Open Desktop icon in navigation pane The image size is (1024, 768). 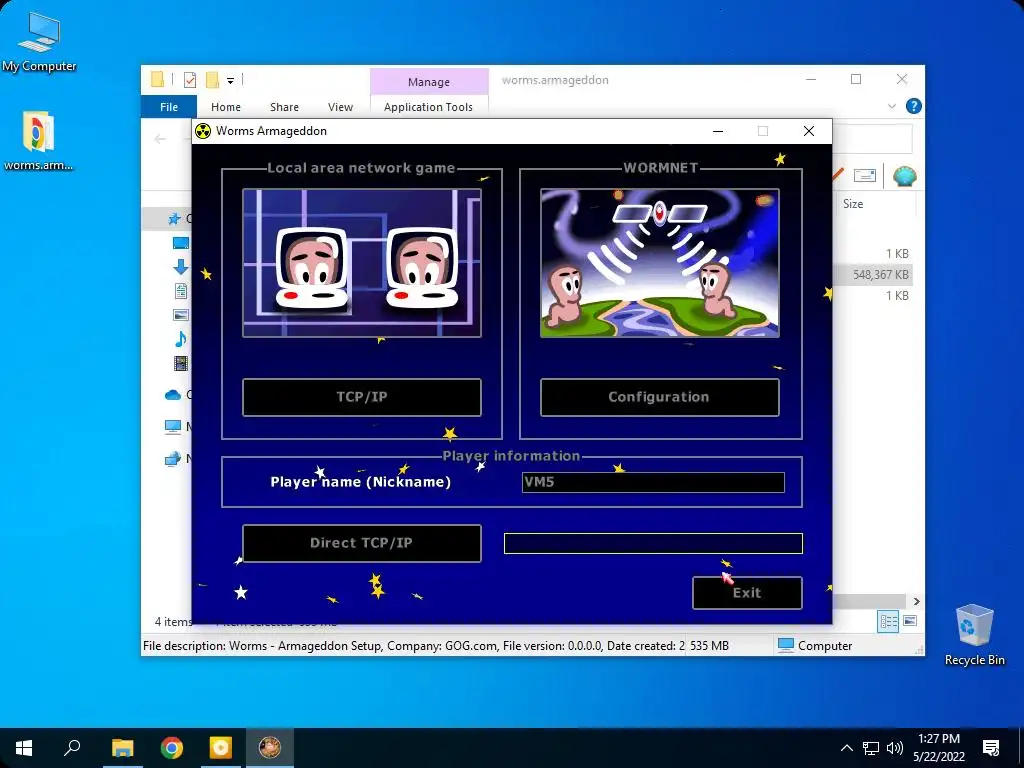pyautogui.click(x=181, y=244)
